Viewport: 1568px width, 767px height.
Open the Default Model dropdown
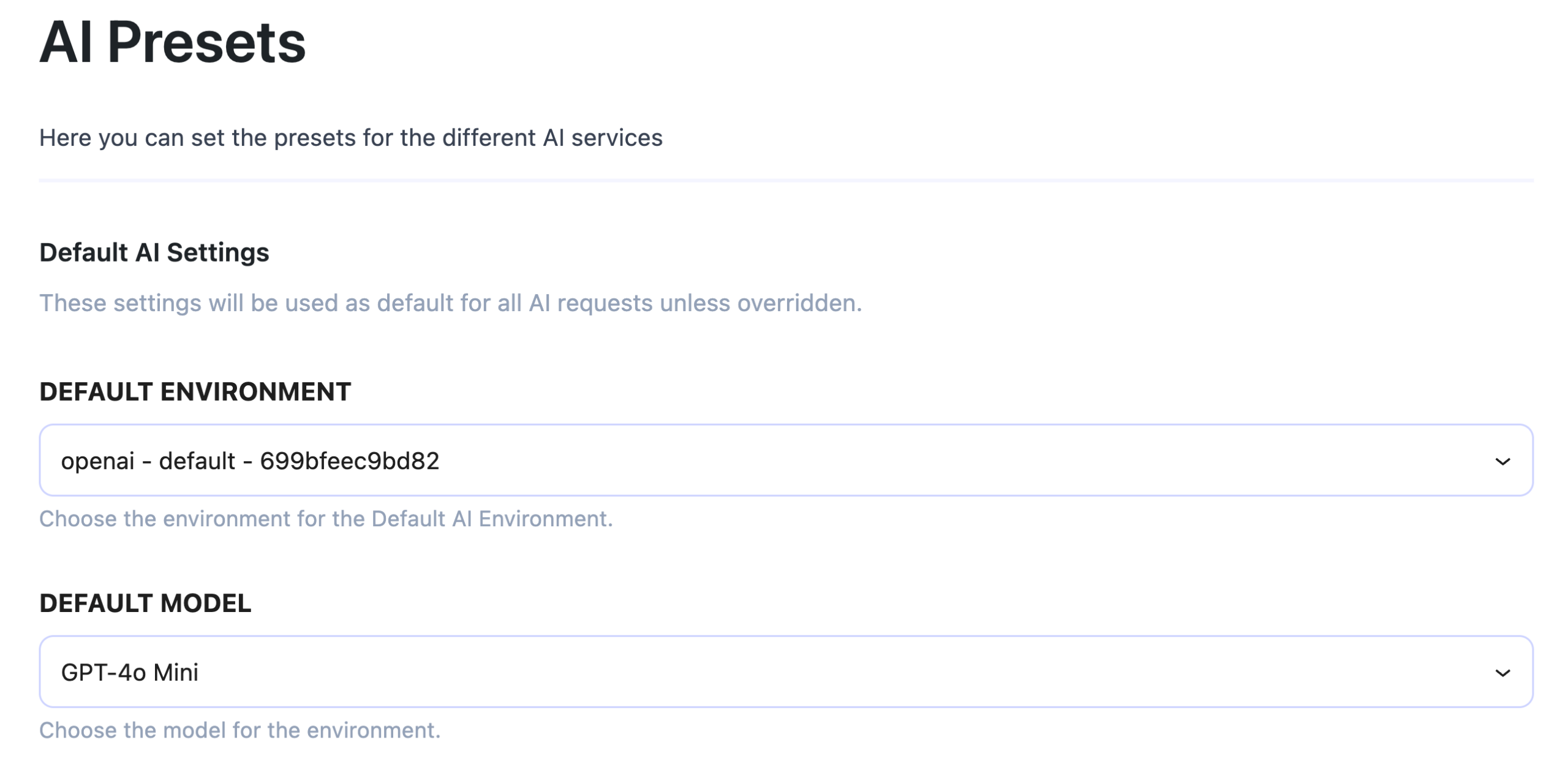click(x=785, y=671)
